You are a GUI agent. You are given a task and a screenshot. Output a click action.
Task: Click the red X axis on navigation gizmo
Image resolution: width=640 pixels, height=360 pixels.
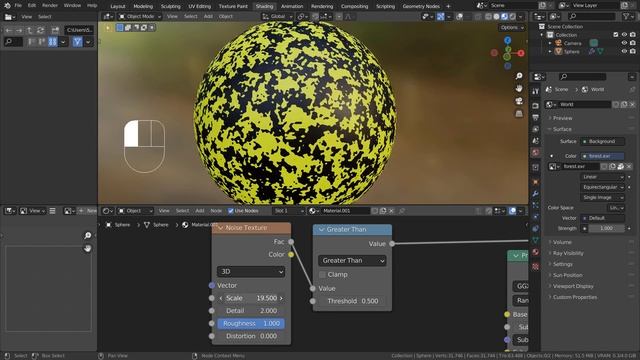pos(521,53)
